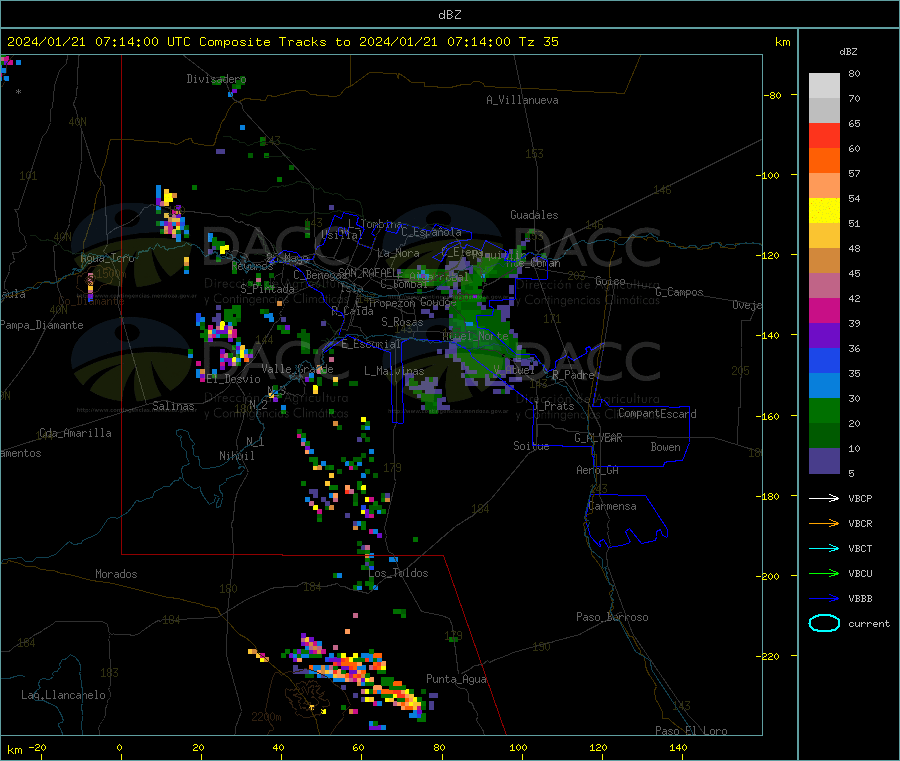The width and height of the screenshot is (900, 761).
Task: Click the white VBCP arrow legend icon
Action: click(x=824, y=498)
